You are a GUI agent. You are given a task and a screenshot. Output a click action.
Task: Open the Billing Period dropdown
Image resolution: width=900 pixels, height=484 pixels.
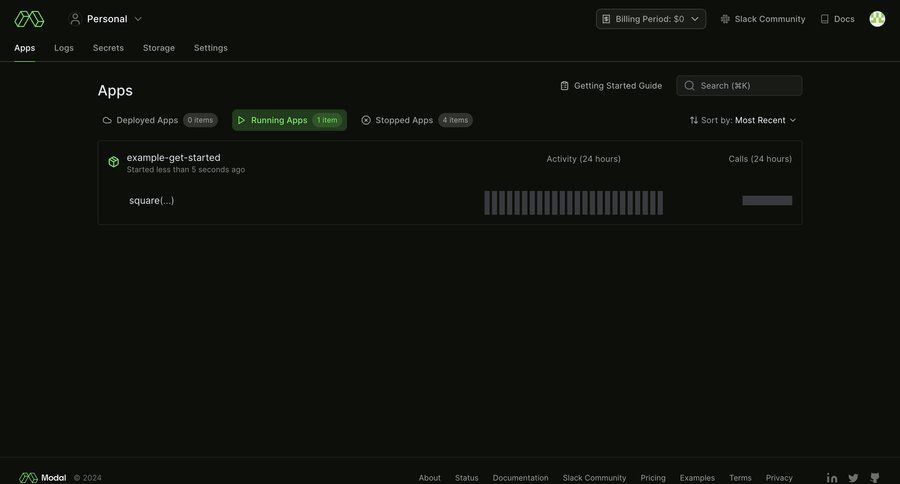(651, 19)
